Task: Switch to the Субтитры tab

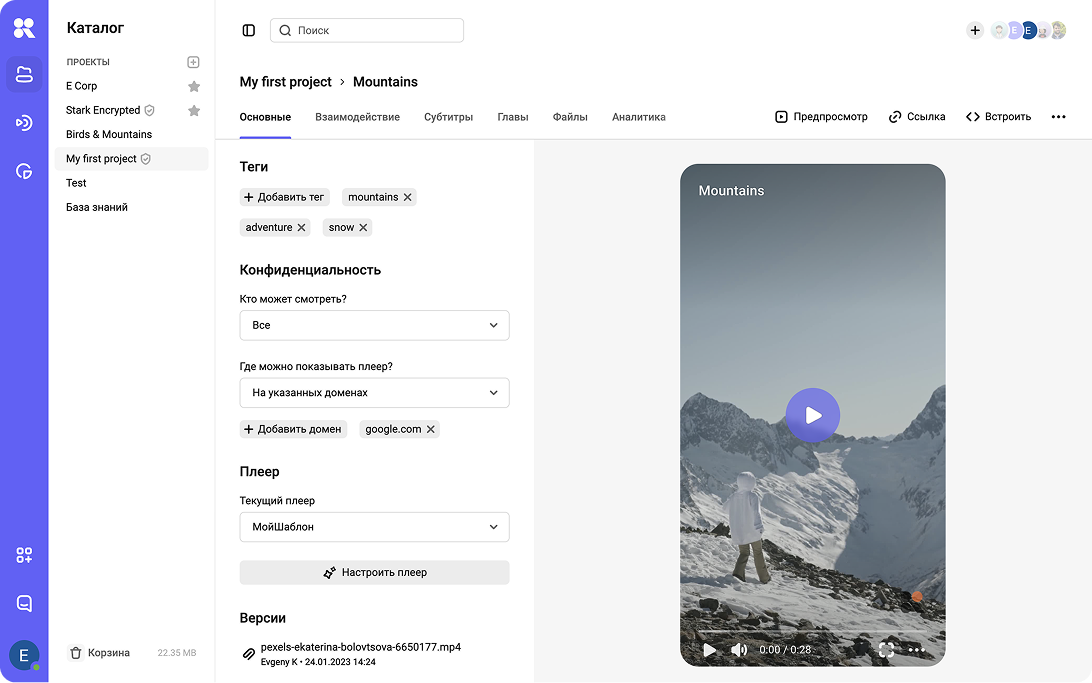Action: pyautogui.click(x=448, y=117)
